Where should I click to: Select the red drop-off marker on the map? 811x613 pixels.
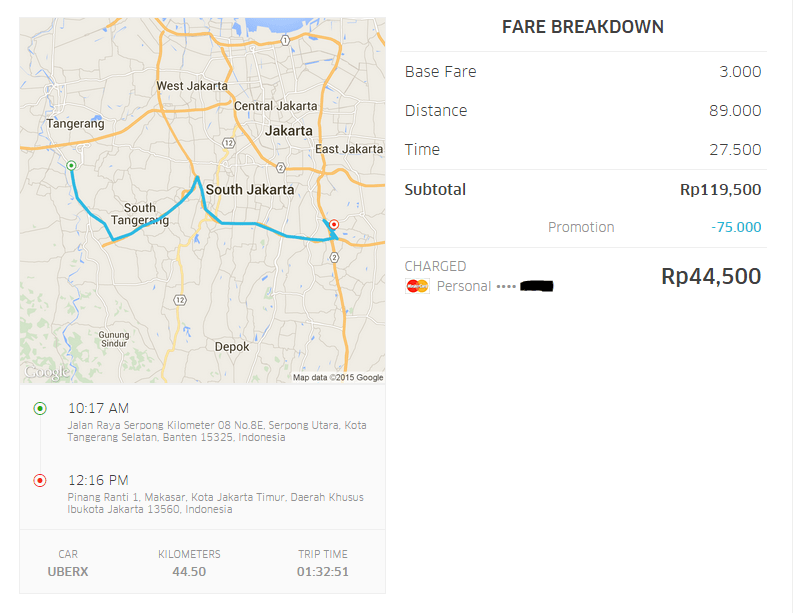coord(333,223)
